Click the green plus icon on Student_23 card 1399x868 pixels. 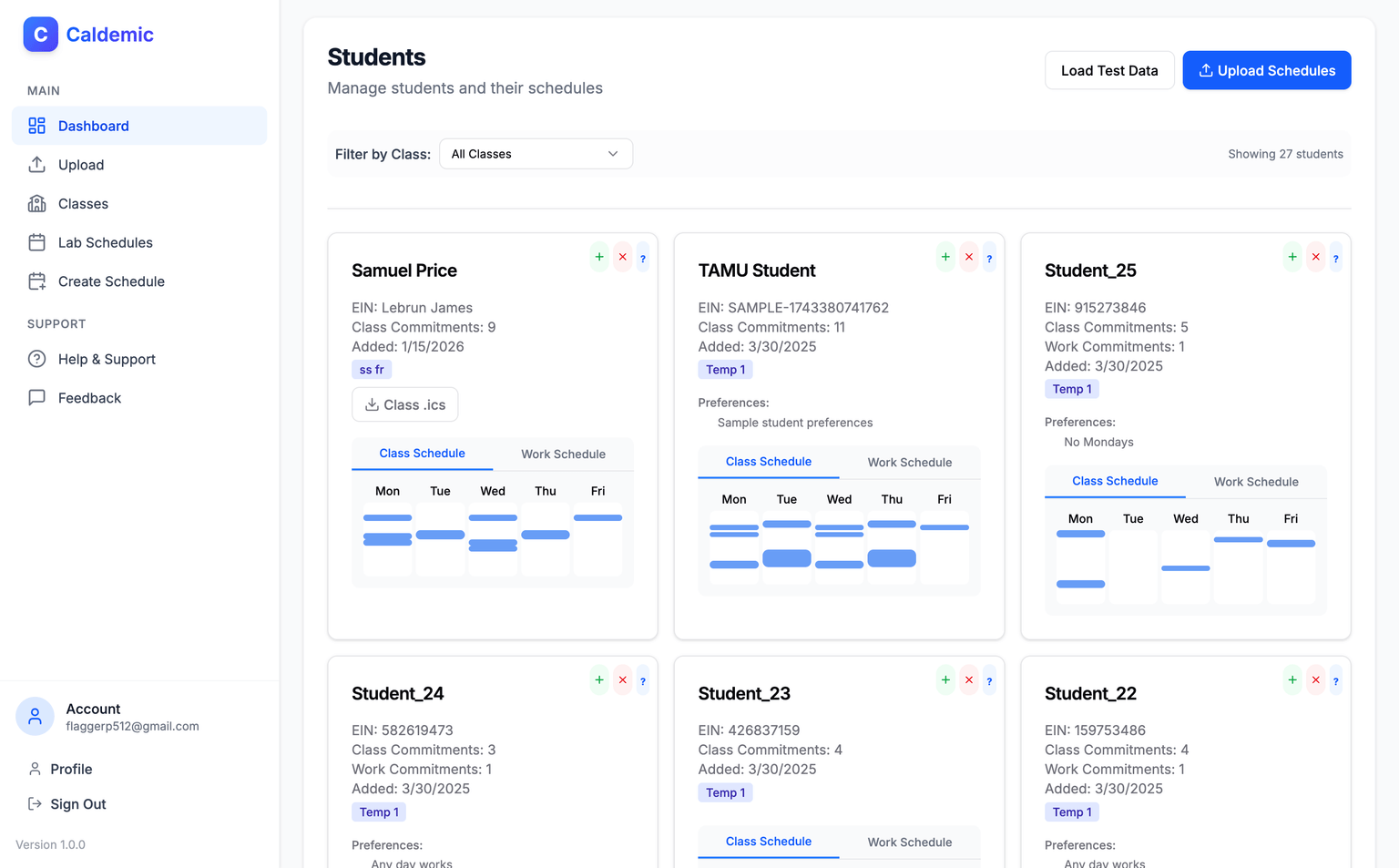pyautogui.click(x=945, y=679)
